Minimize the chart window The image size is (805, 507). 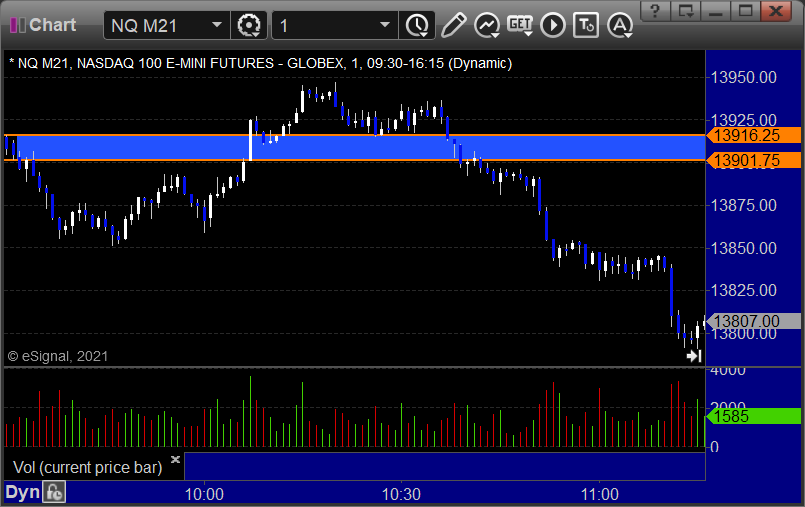[716, 11]
